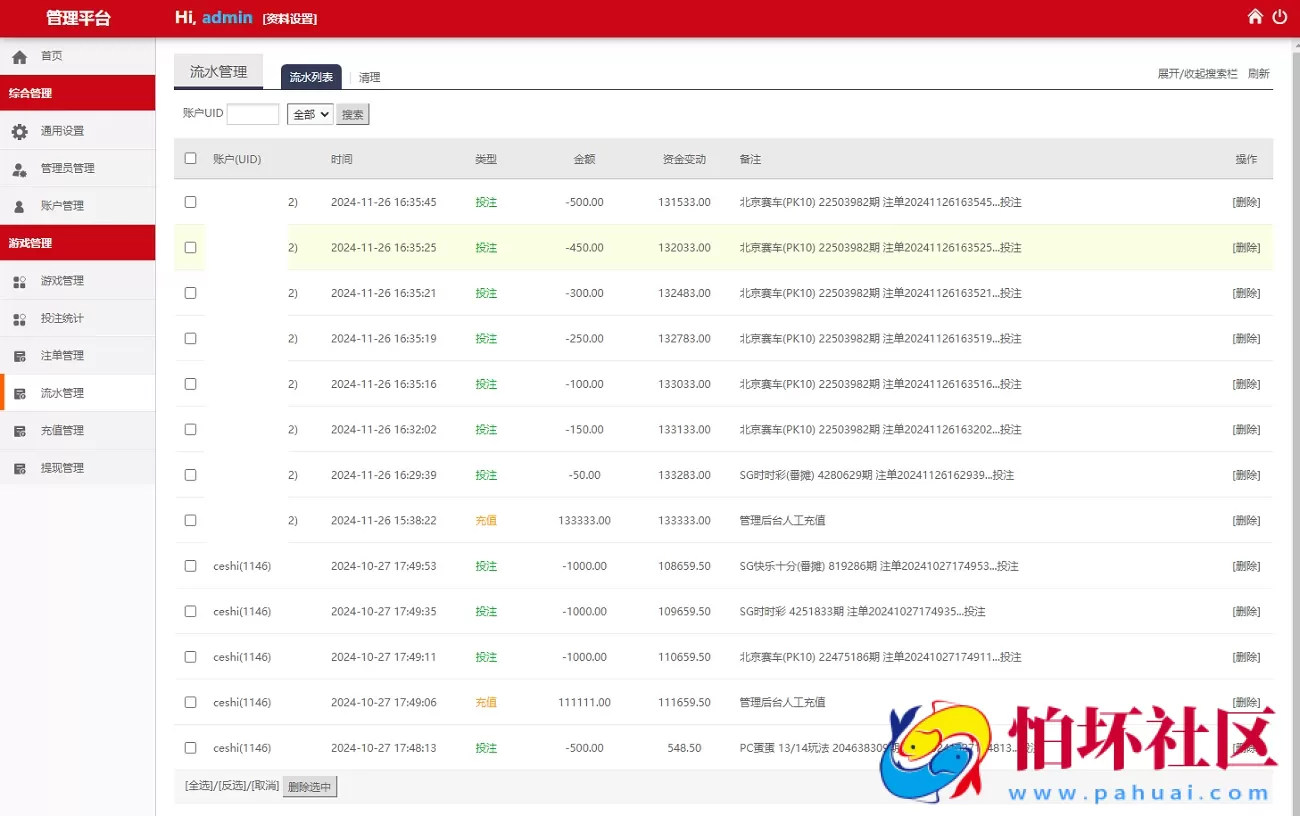Click the gear icon beside 通用设置

pyautogui.click(x=19, y=131)
